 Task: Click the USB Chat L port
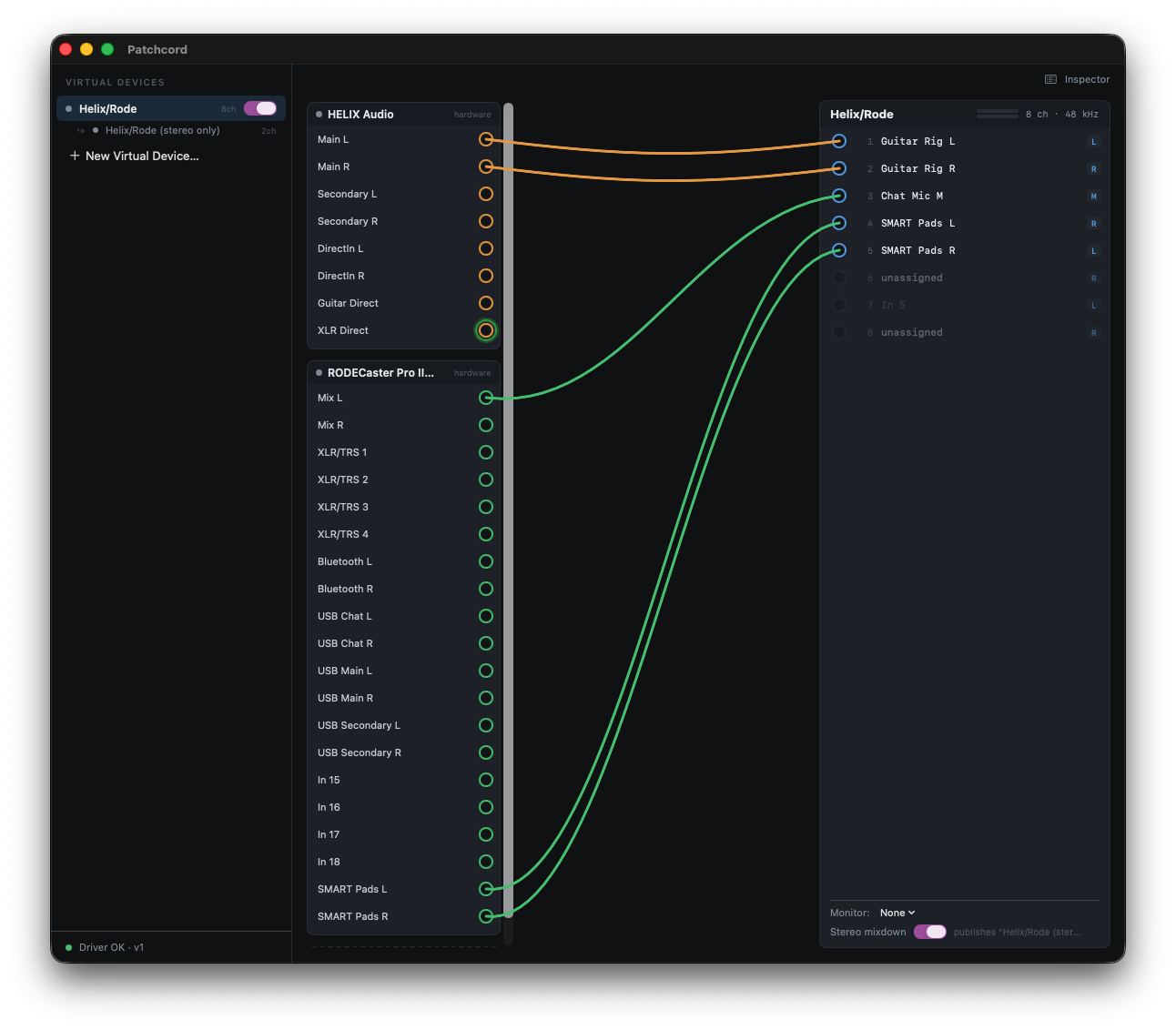pyautogui.click(x=486, y=616)
